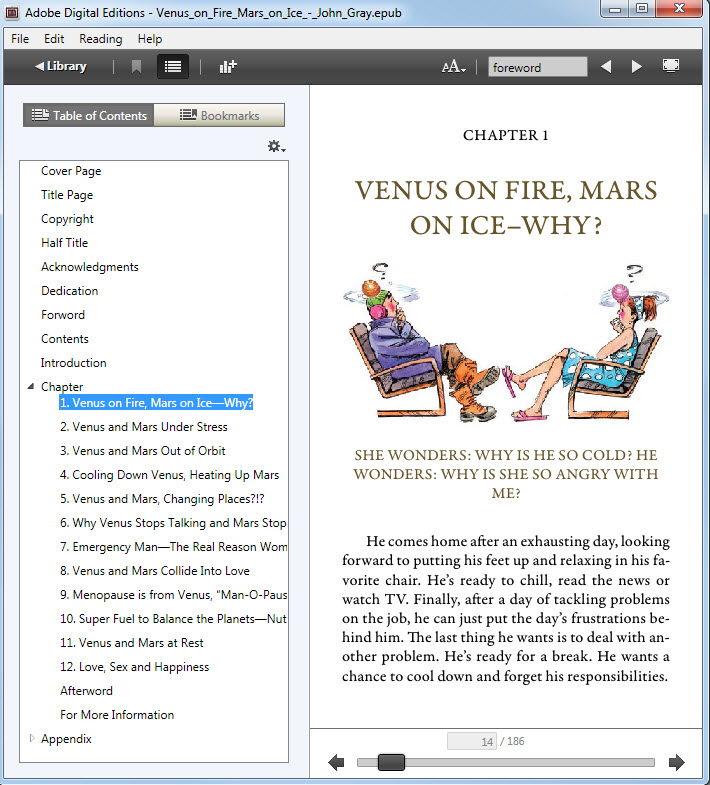
Task: Go to previous page with left arrow
Action: [336, 763]
